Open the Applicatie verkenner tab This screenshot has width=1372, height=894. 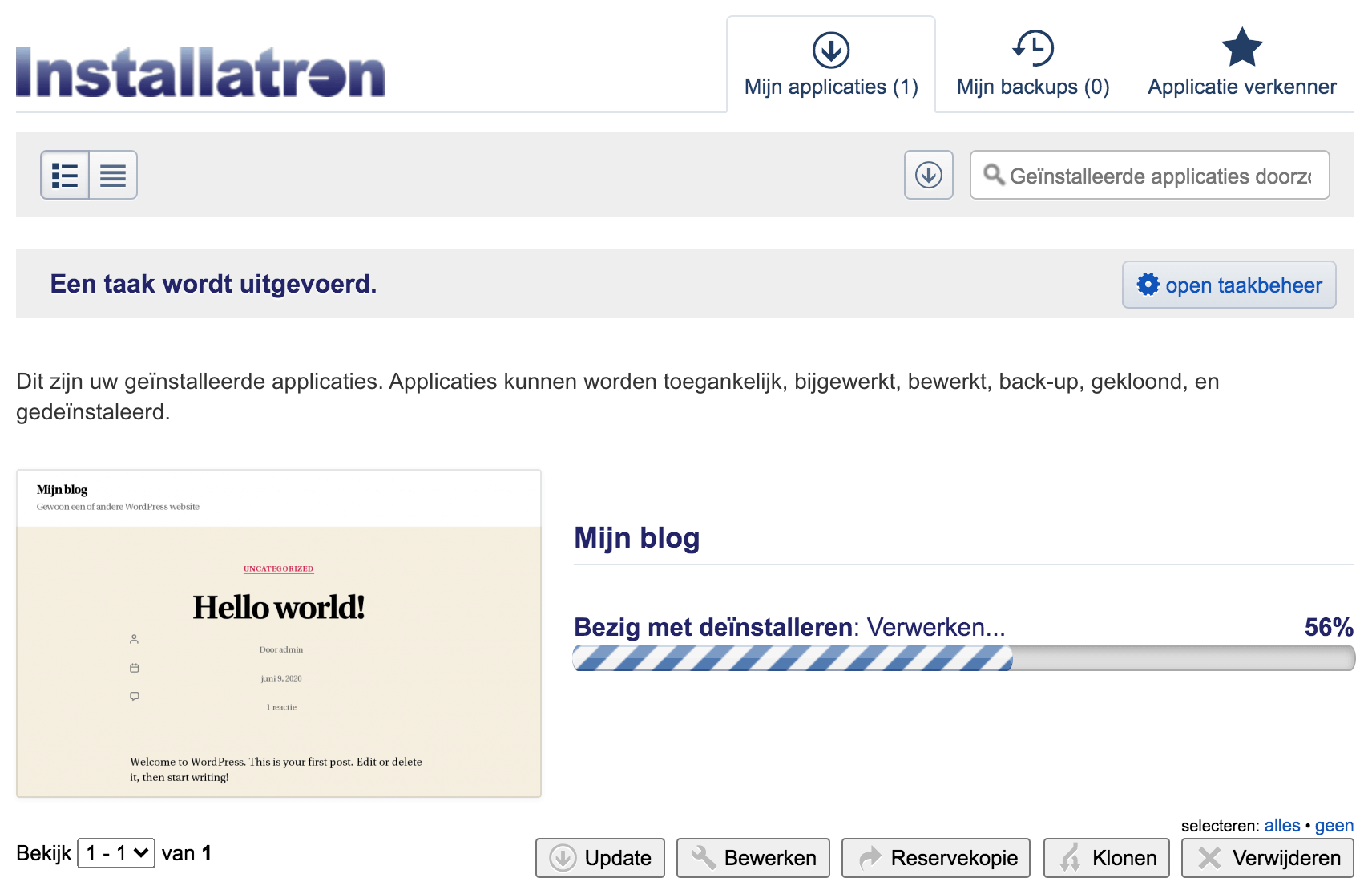1241,65
